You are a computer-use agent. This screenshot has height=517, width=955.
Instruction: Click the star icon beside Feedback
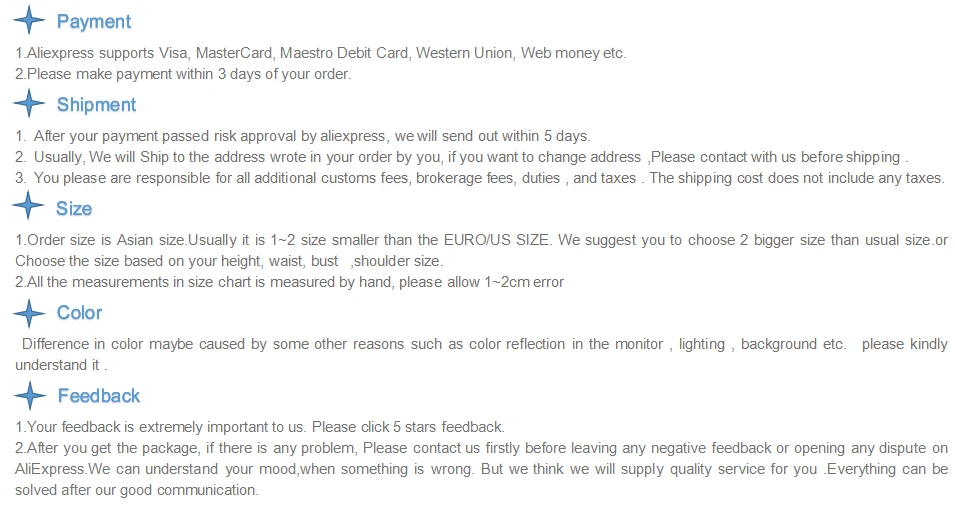(x=30, y=396)
